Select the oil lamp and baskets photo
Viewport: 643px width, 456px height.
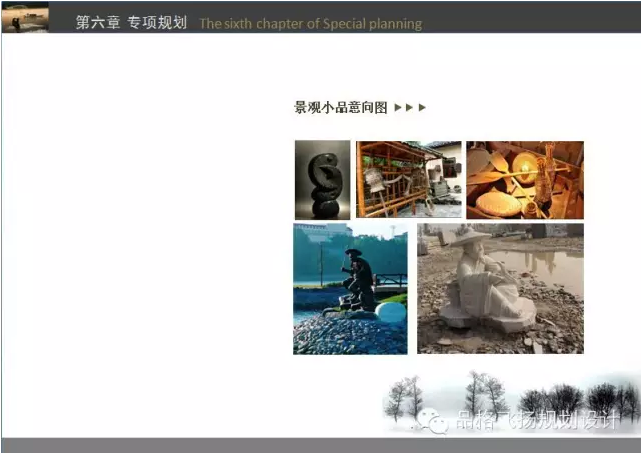pos(525,180)
